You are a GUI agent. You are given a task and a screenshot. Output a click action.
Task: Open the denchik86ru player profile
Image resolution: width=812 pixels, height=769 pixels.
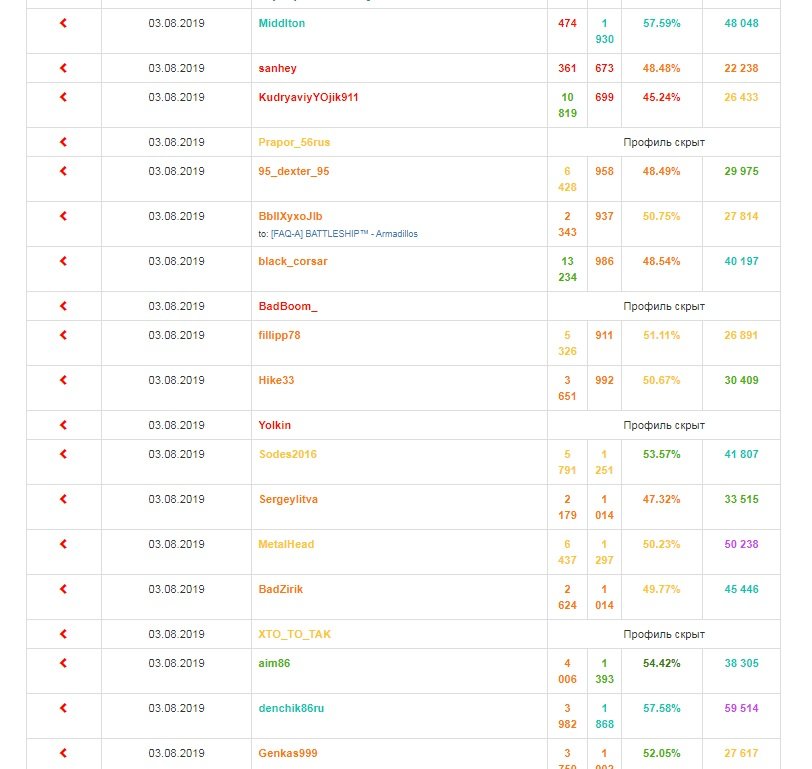point(292,708)
